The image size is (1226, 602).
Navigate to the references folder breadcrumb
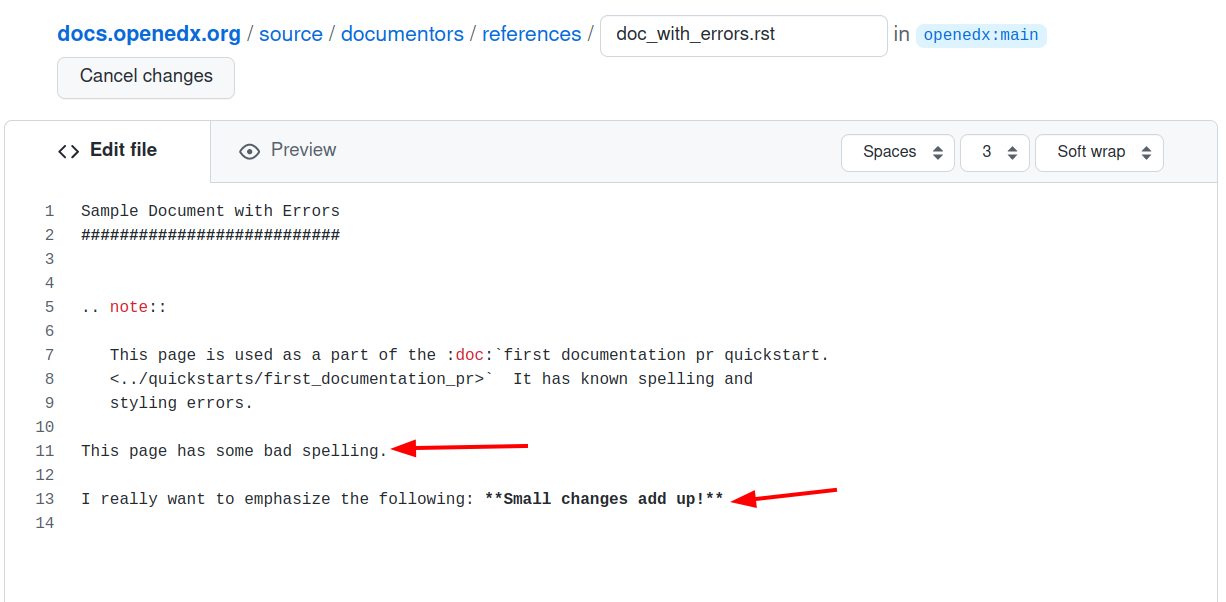(x=532, y=33)
